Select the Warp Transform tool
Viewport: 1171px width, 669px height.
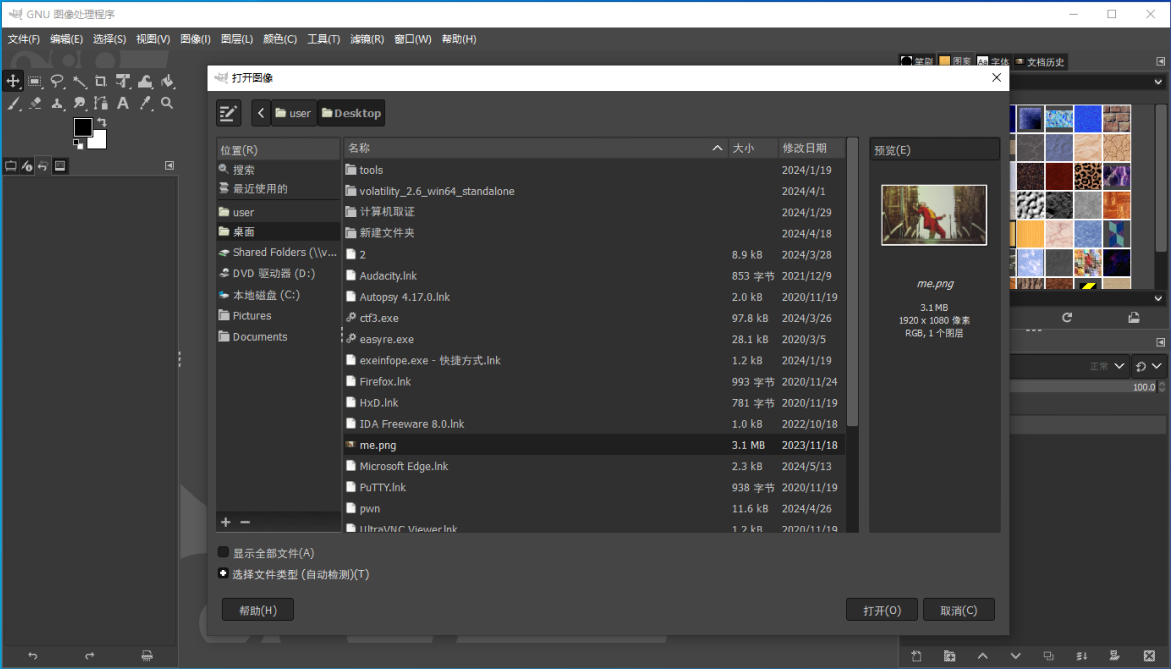(145, 81)
